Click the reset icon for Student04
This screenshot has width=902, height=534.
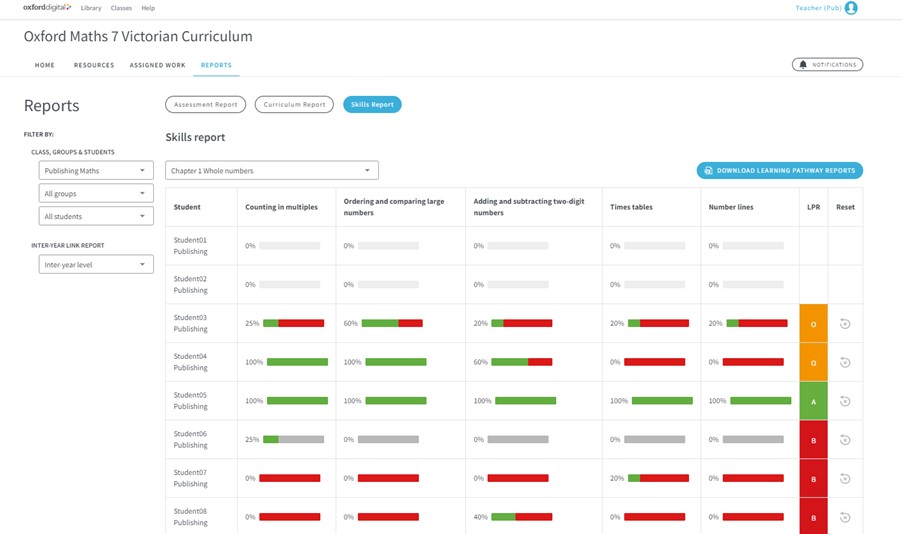(844, 362)
